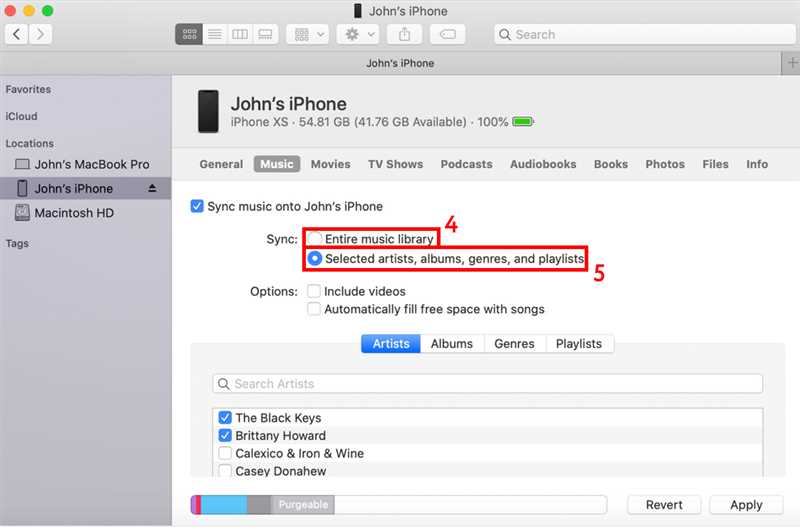The height and width of the screenshot is (527, 800).
Task: Click the blue storage bar segment
Action: pyautogui.click(x=224, y=505)
